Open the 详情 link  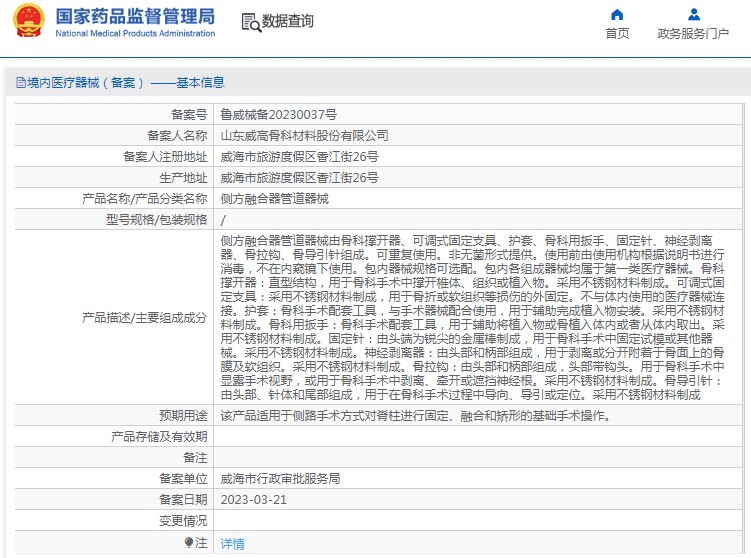tap(232, 544)
